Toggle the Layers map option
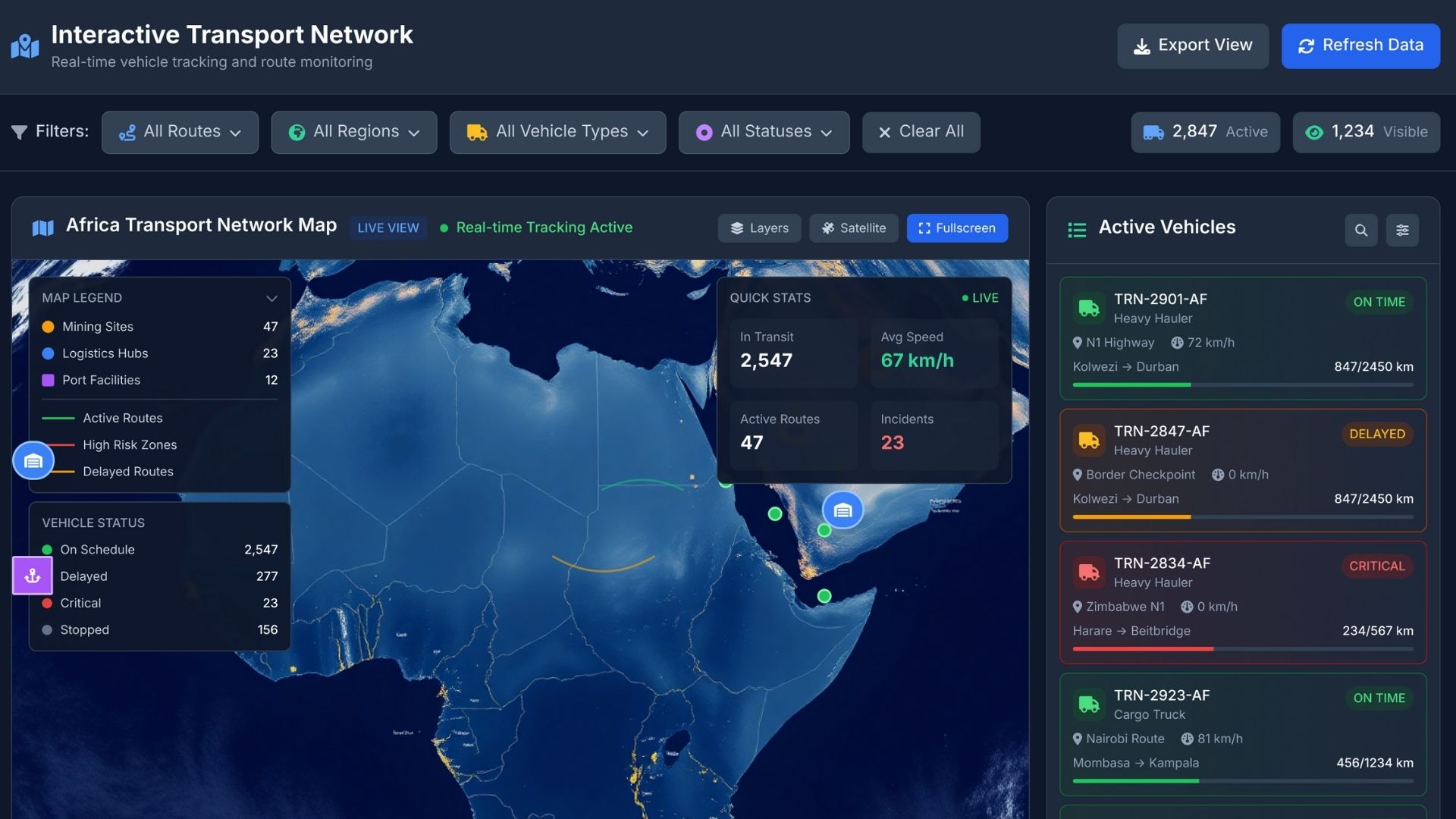 click(x=759, y=228)
